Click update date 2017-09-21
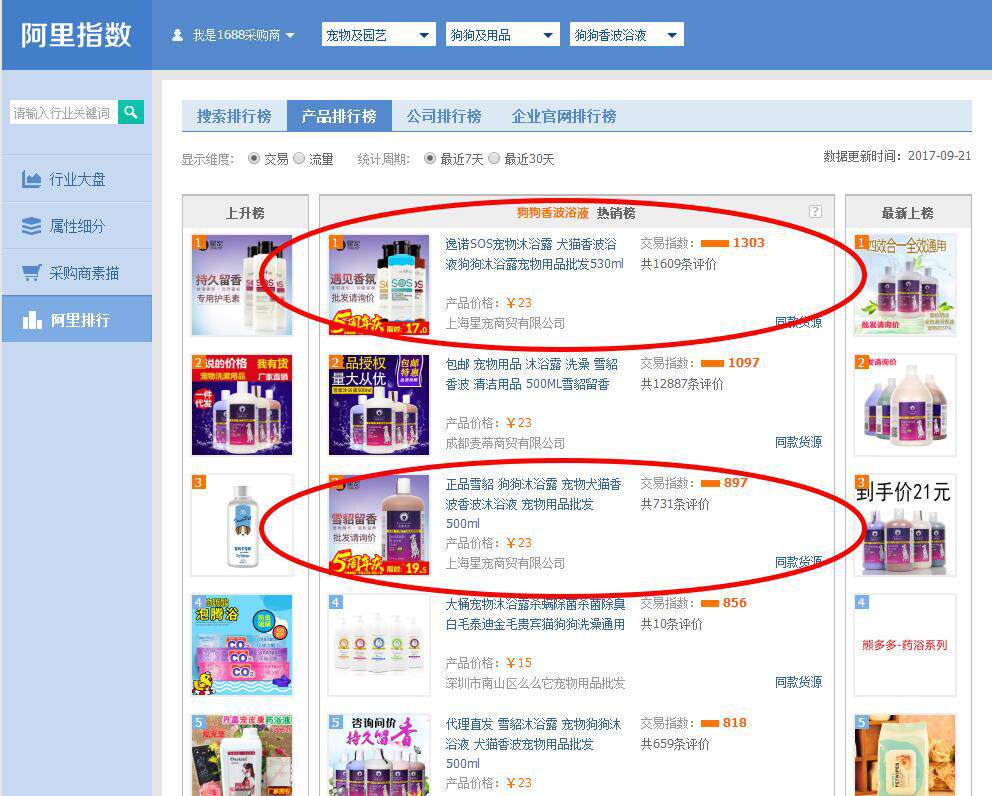The image size is (992, 796). pos(939,156)
